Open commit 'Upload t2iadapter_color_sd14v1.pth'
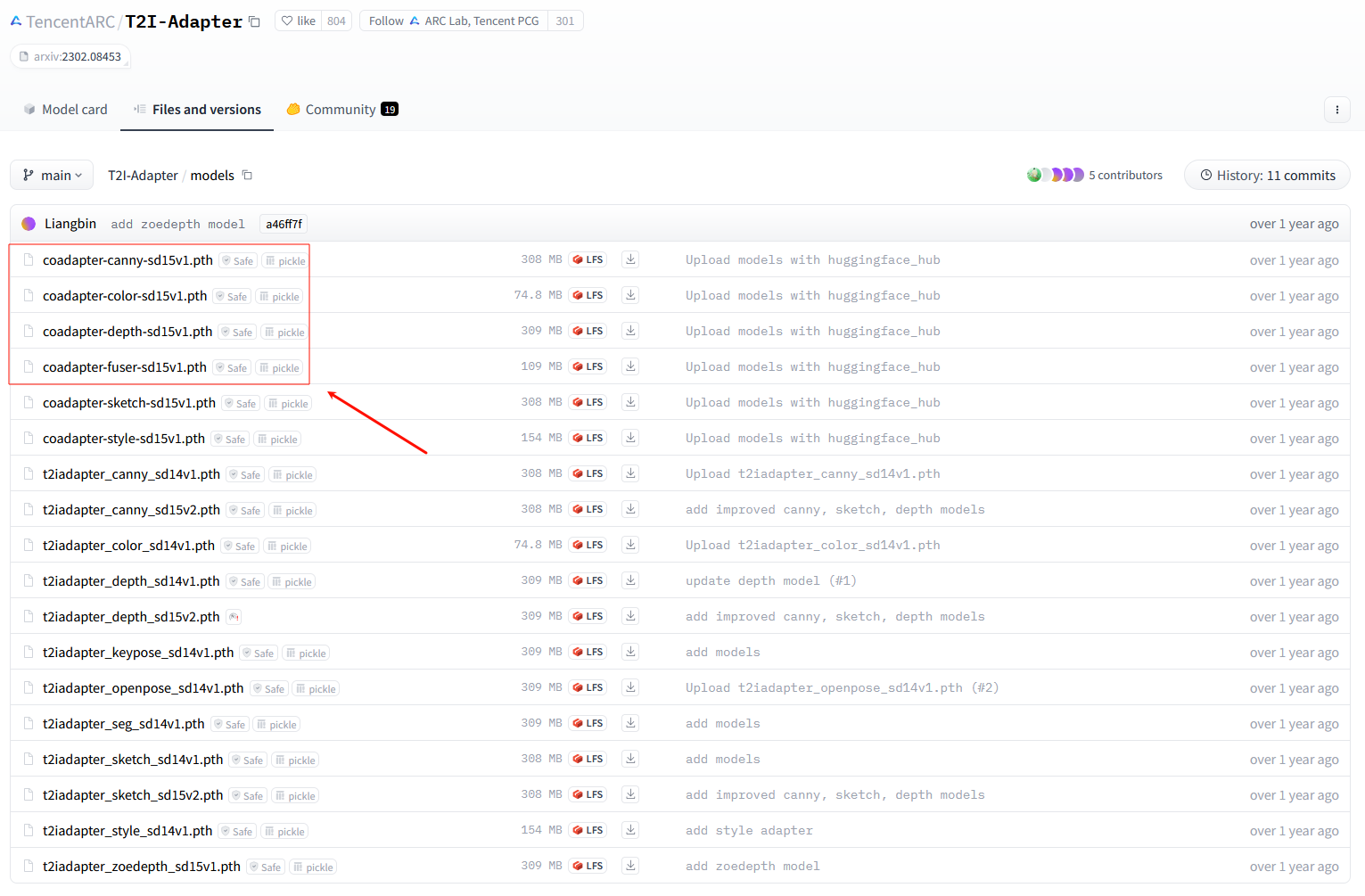Viewport: 1365px width, 896px height. tap(813, 545)
